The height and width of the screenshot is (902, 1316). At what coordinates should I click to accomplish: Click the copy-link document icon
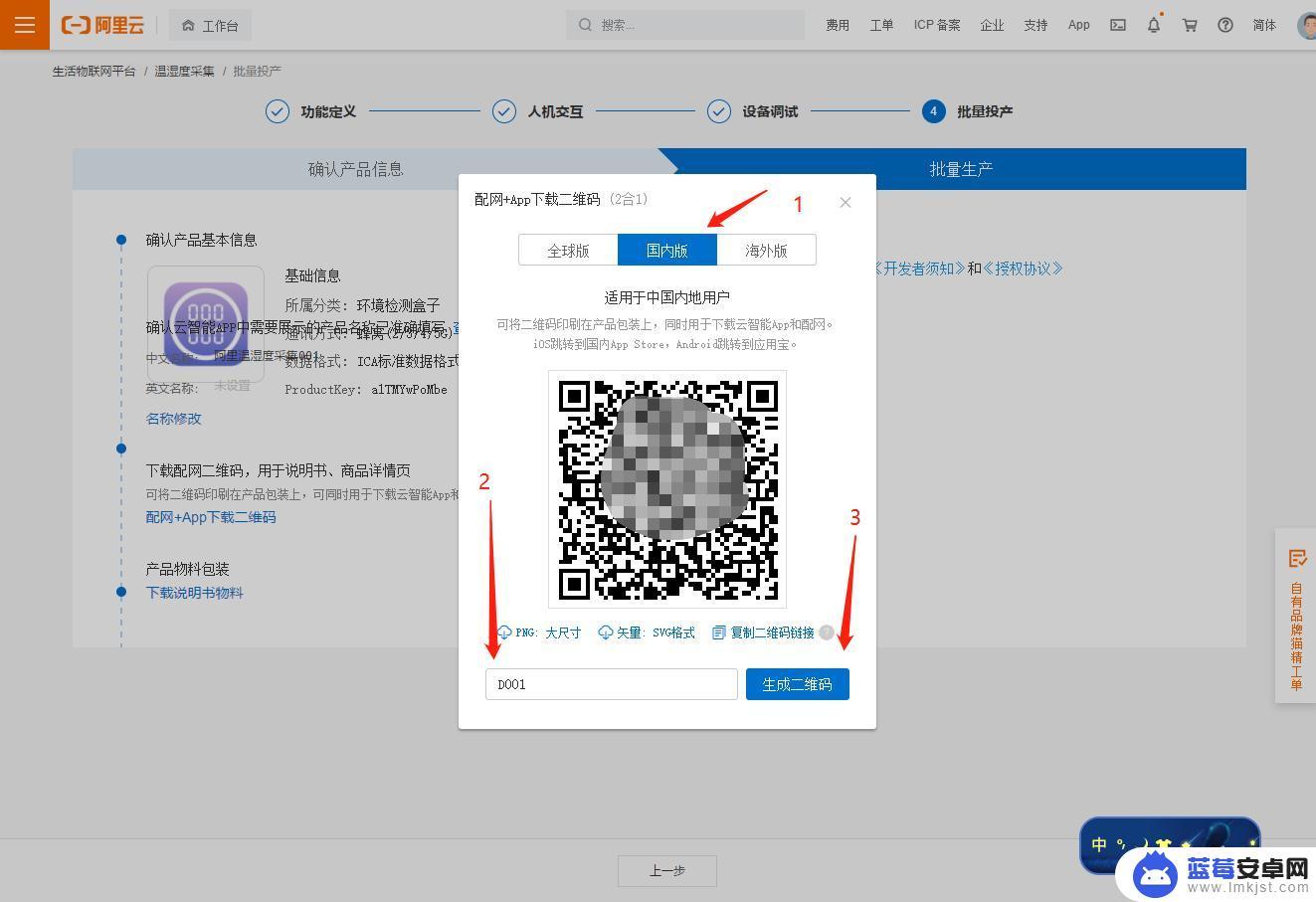point(719,632)
